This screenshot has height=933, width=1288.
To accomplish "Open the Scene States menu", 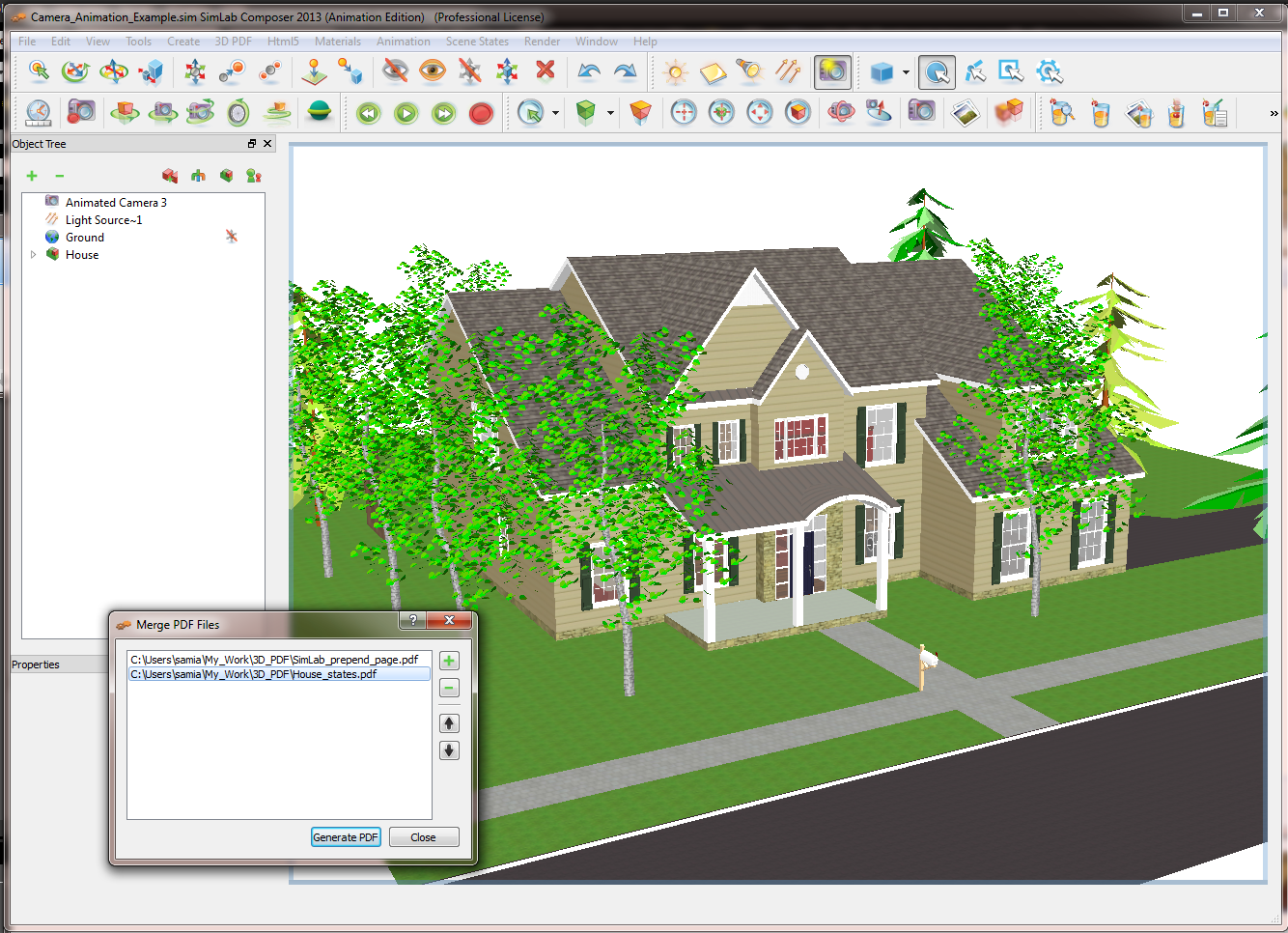I will point(477,42).
